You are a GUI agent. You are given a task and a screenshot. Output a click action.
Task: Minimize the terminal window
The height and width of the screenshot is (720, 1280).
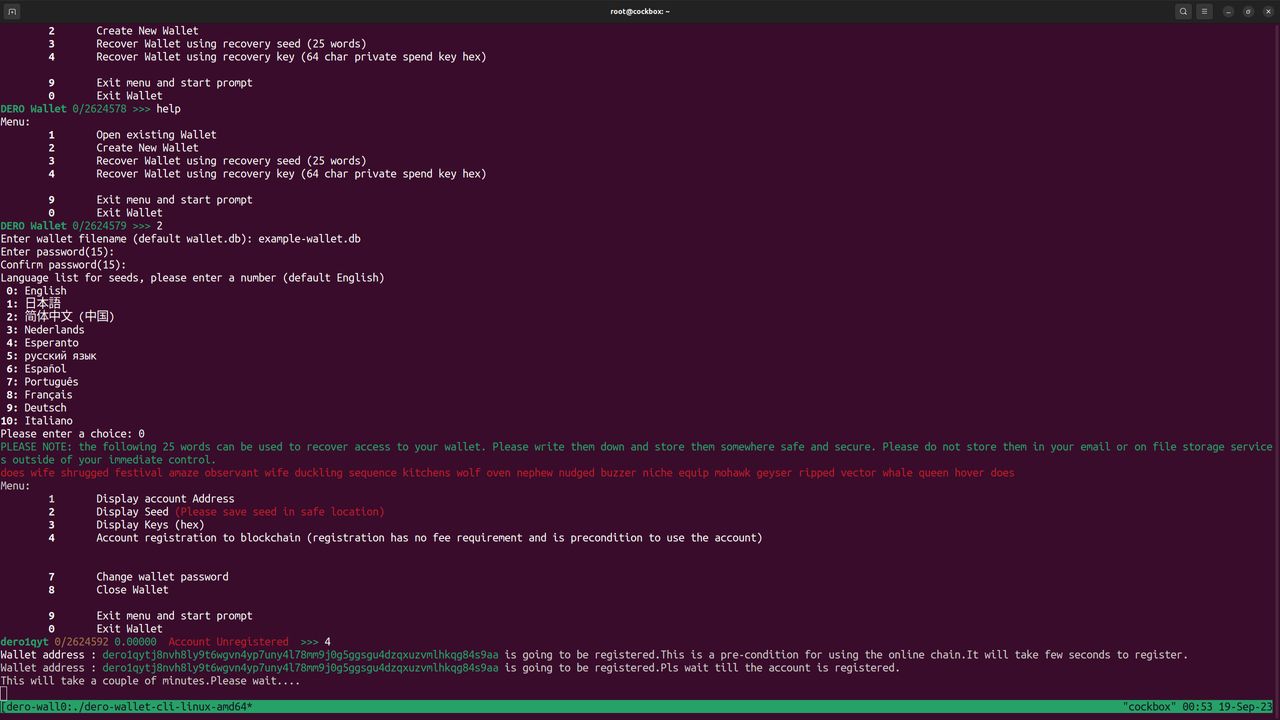1228,11
